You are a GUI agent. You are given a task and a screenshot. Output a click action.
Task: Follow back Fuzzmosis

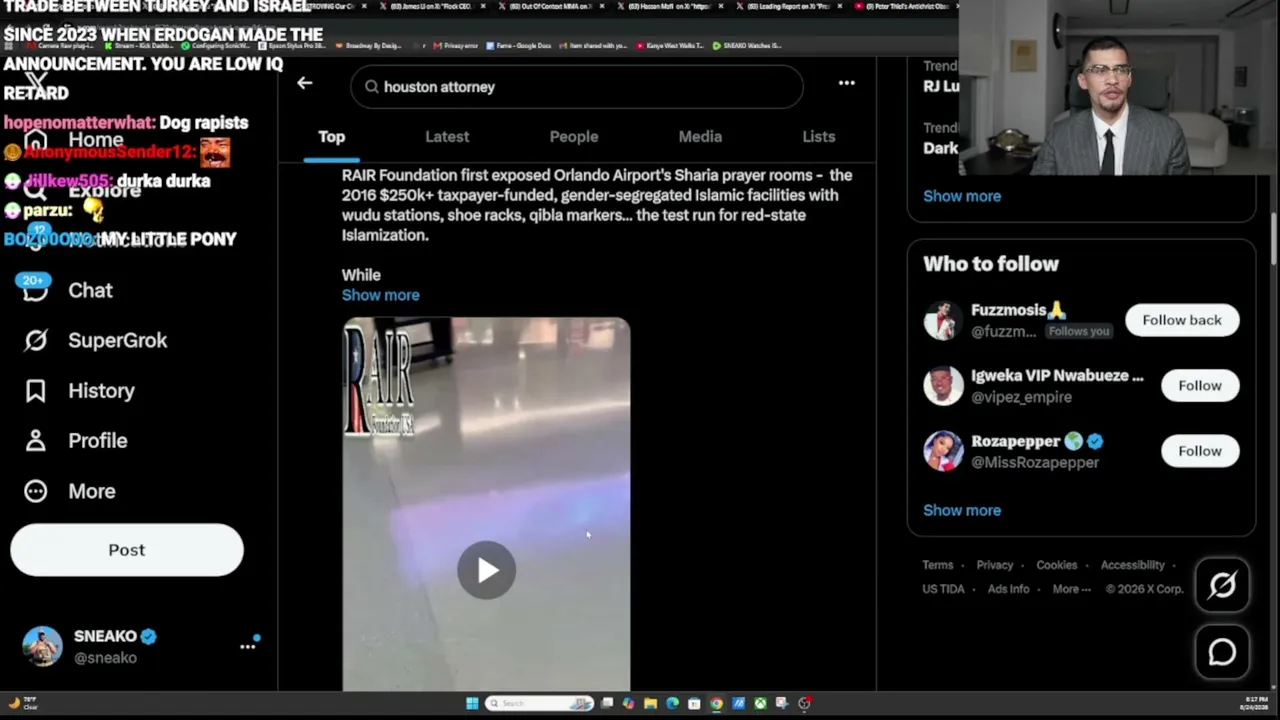[1182, 320]
